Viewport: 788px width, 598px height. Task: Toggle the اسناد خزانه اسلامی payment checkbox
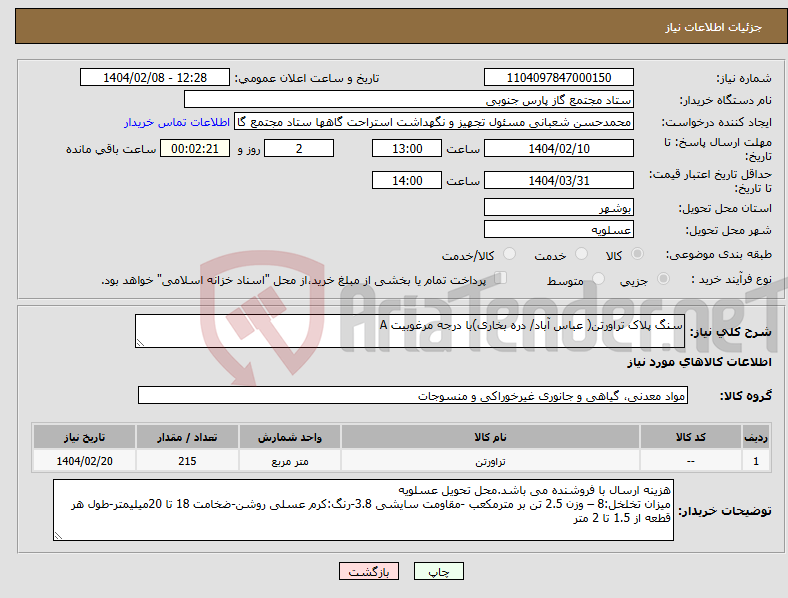pyautogui.click(x=501, y=278)
